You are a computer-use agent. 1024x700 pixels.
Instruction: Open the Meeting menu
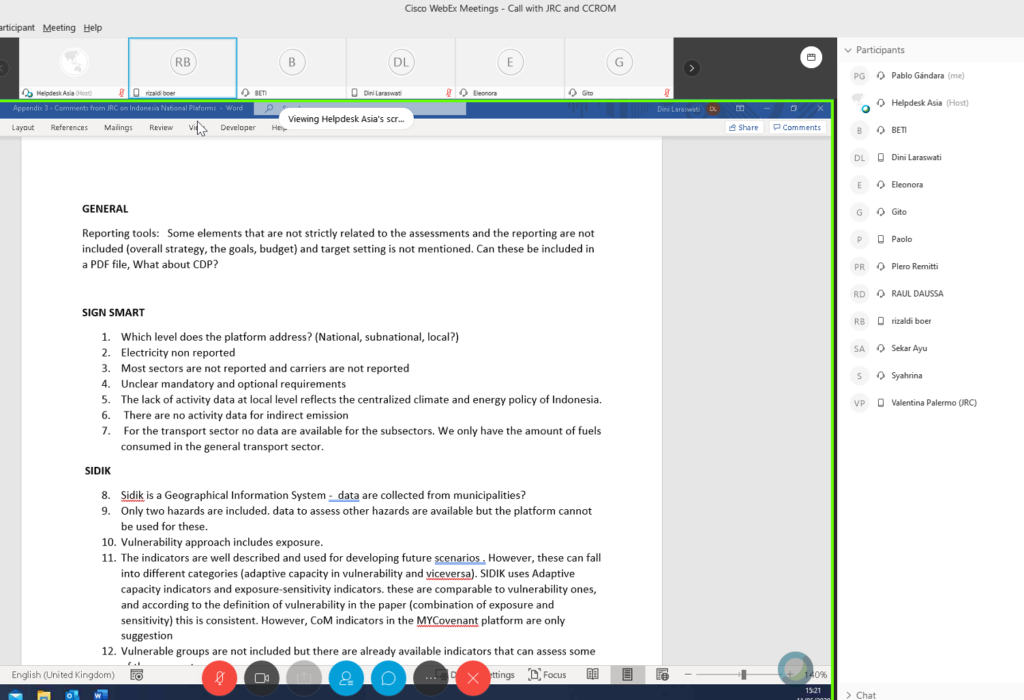tap(59, 28)
